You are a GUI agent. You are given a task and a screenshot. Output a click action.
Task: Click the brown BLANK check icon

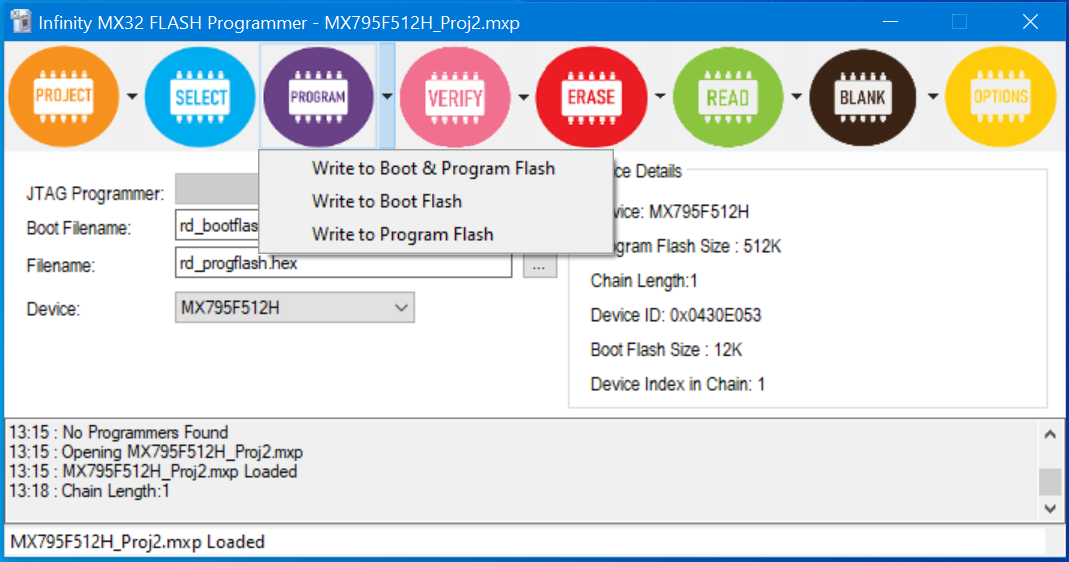[x=864, y=97]
